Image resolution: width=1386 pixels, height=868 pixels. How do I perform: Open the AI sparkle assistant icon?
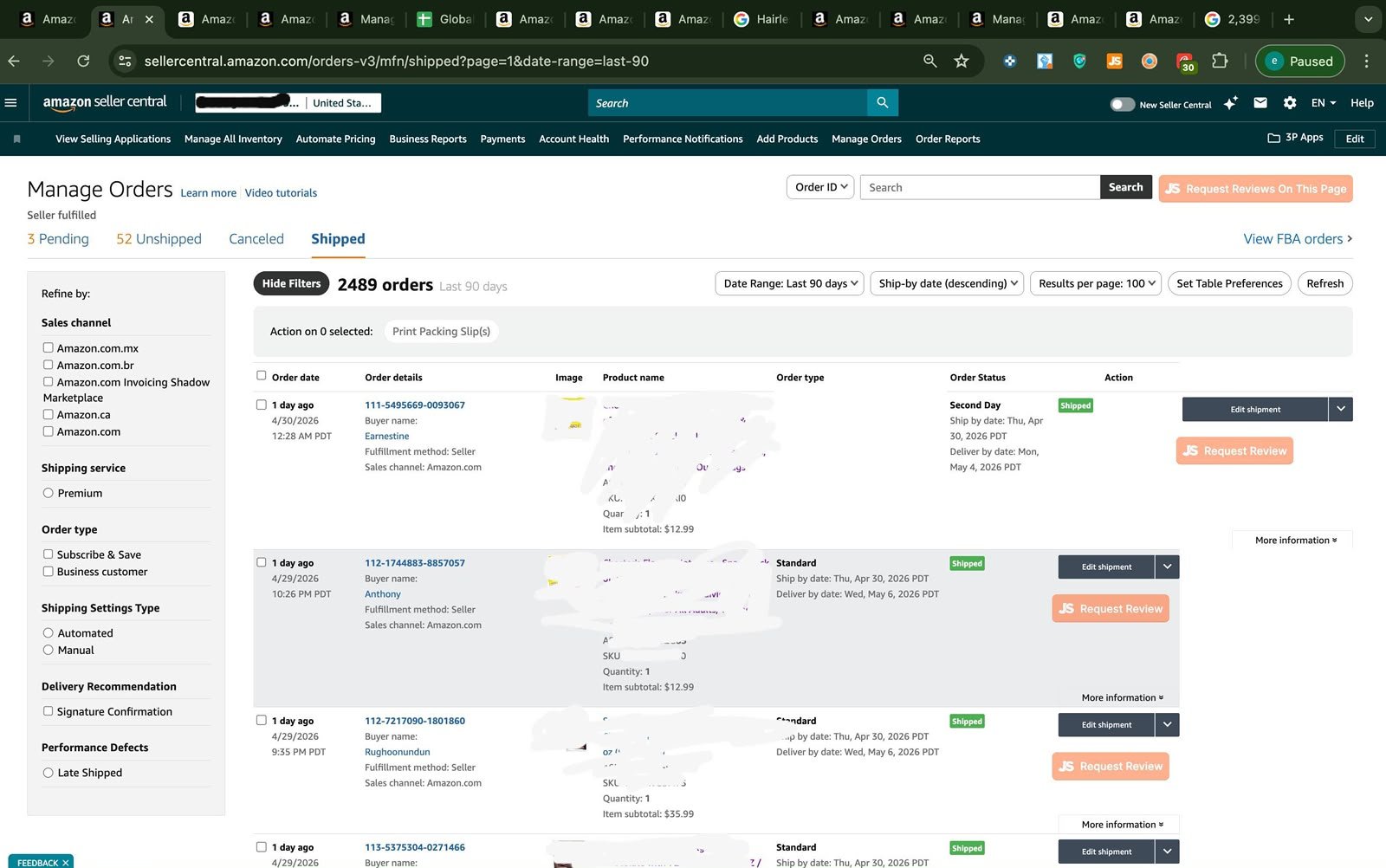[1230, 103]
